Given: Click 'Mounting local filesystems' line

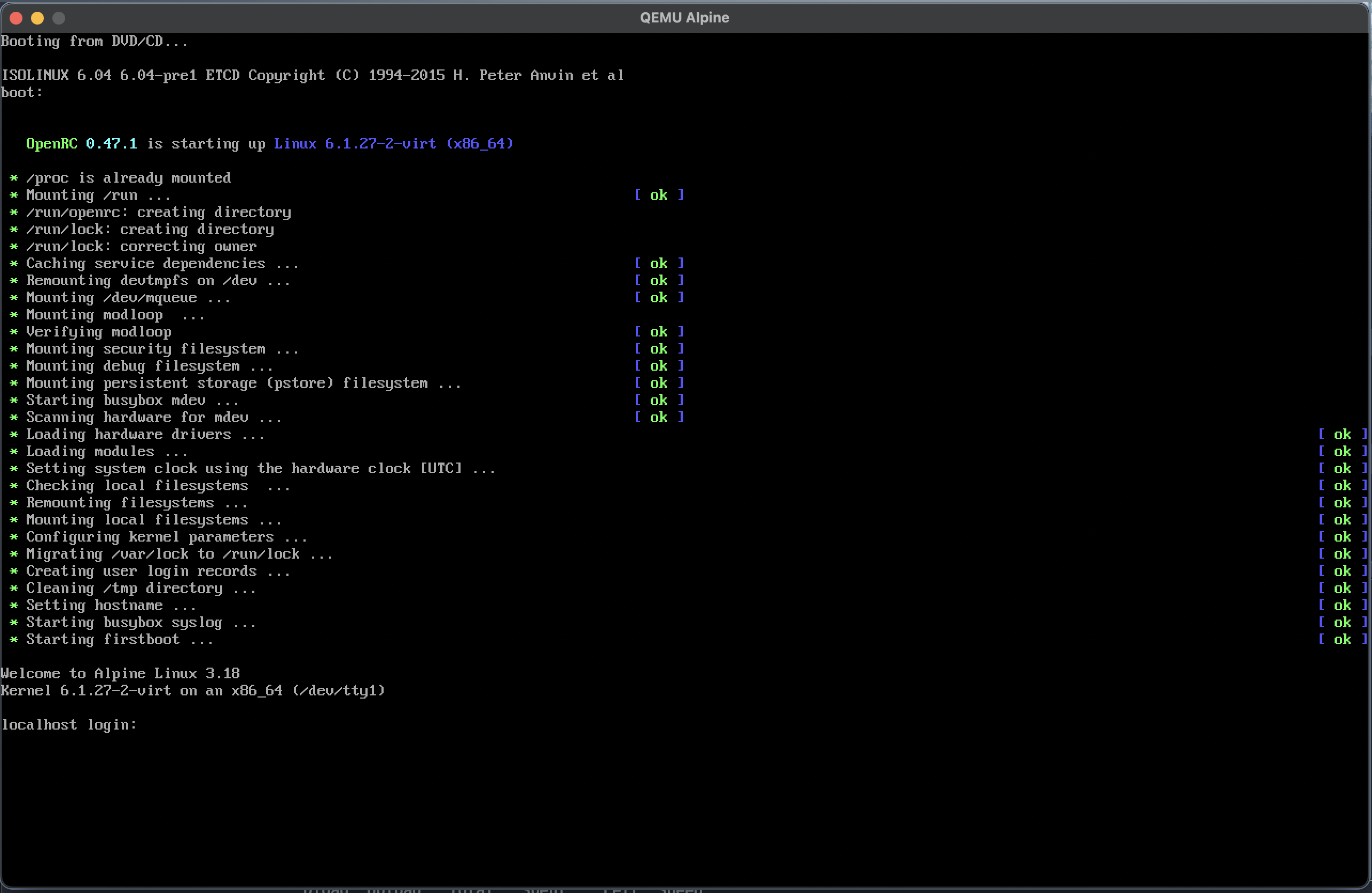Looking at the screenshot, I should click(x=154, y=520).
